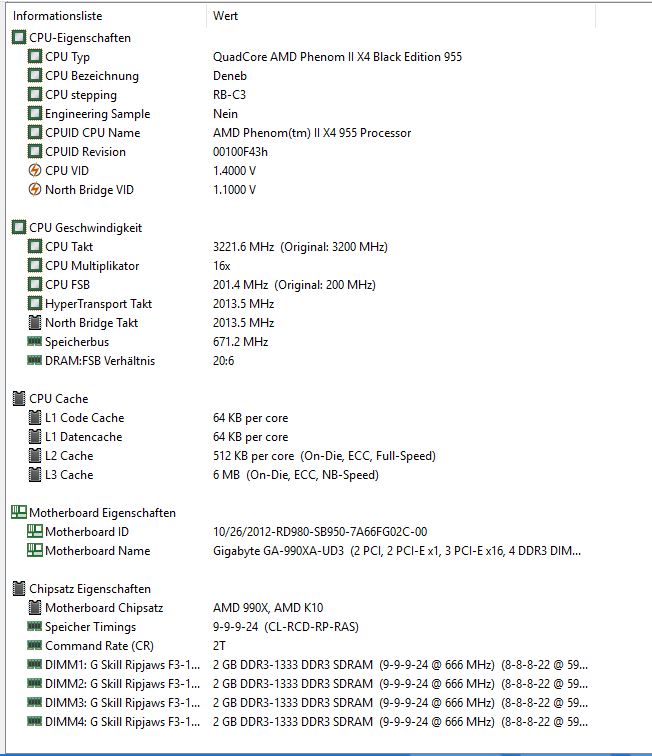Click the lightning icon for North Bridge VID

pos(35,189)
